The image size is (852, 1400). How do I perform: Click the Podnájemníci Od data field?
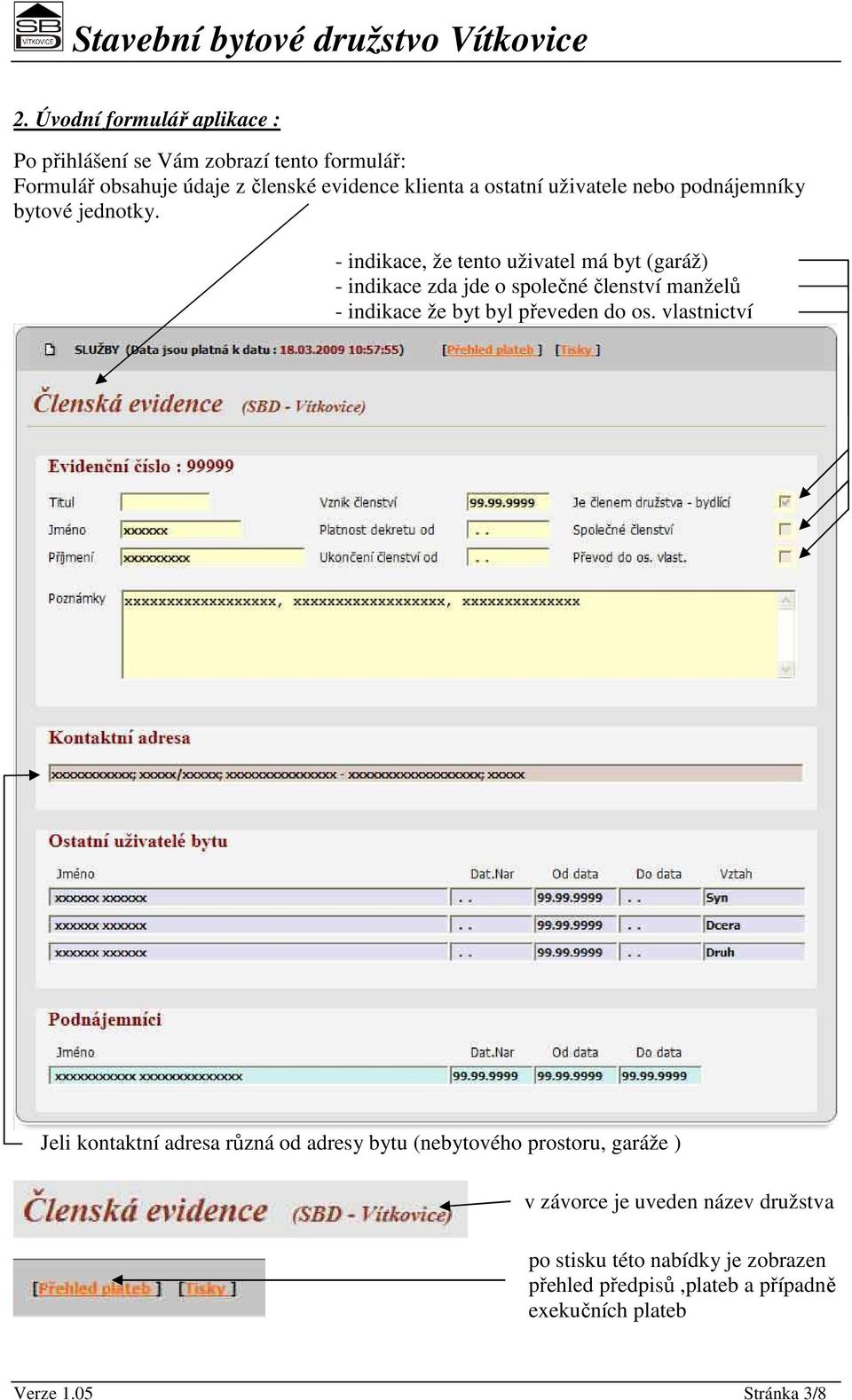(575, 1076)
